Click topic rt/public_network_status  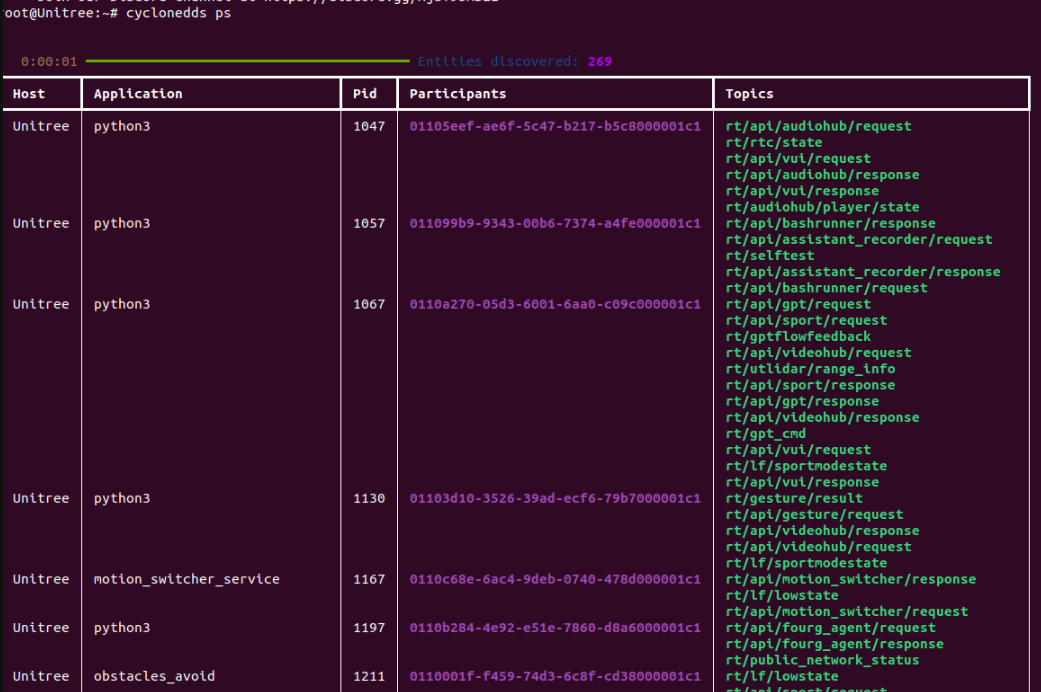[822, 660]
